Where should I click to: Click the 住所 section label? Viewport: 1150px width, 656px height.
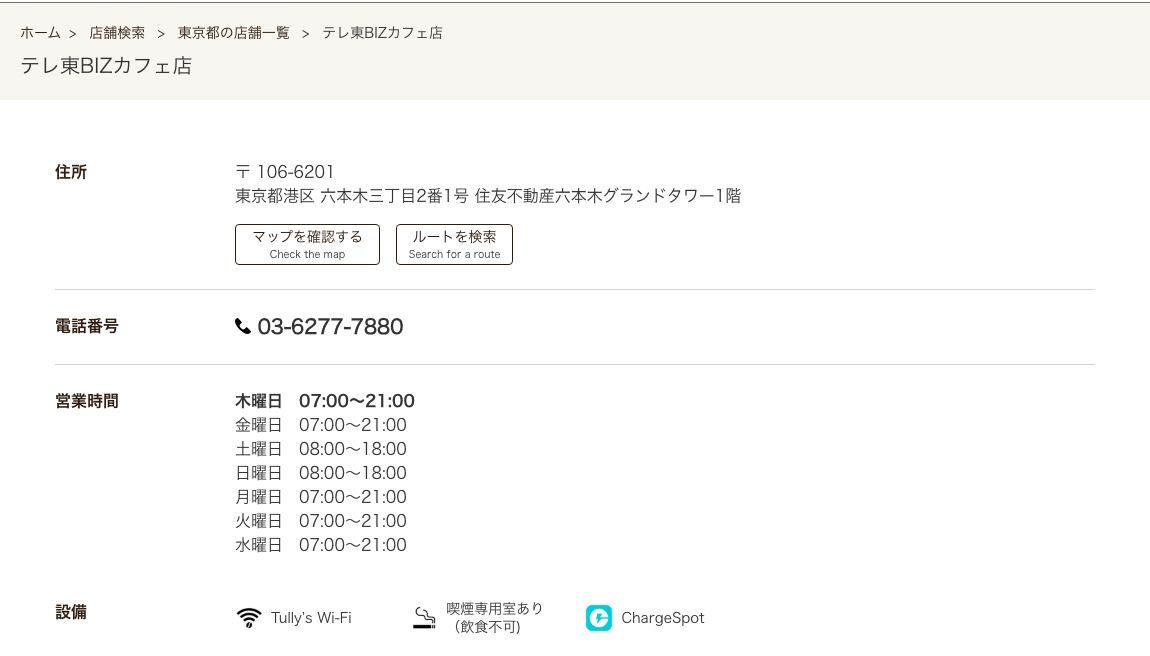point(71,172)
